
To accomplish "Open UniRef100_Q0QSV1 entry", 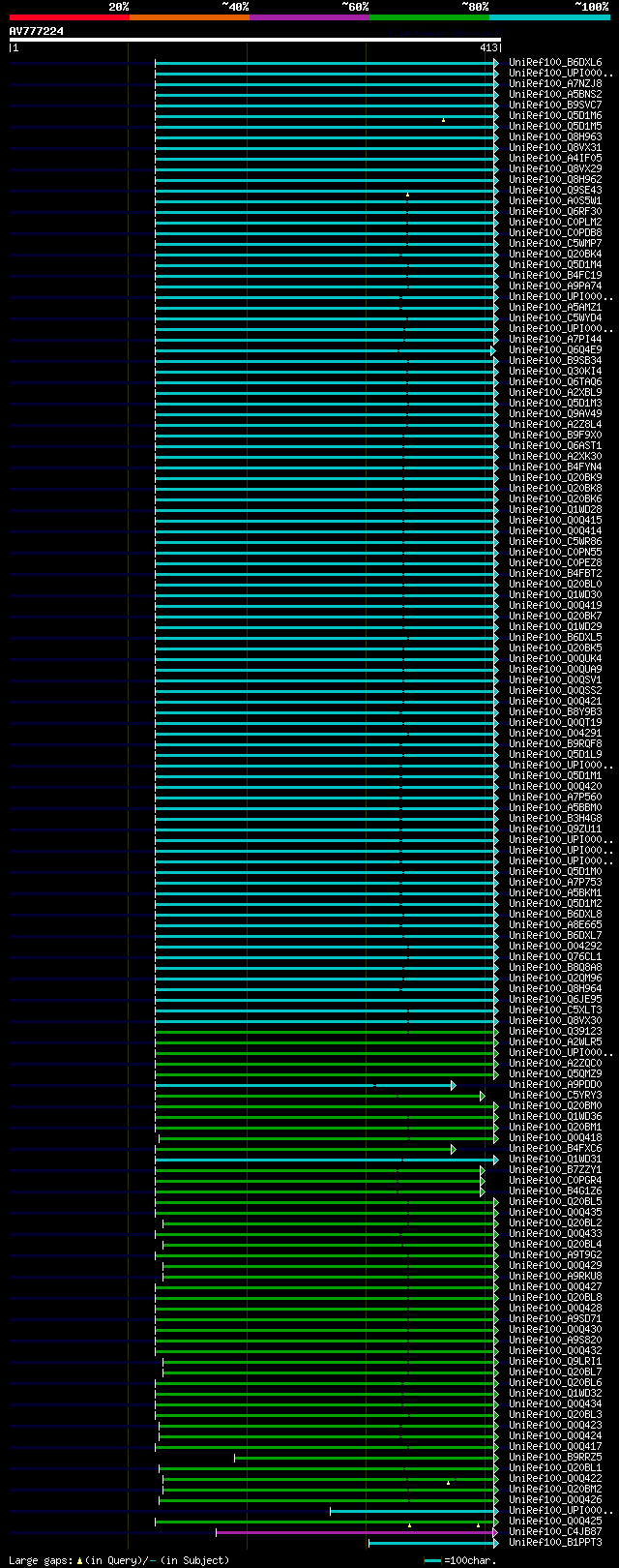I will point(555,680).
